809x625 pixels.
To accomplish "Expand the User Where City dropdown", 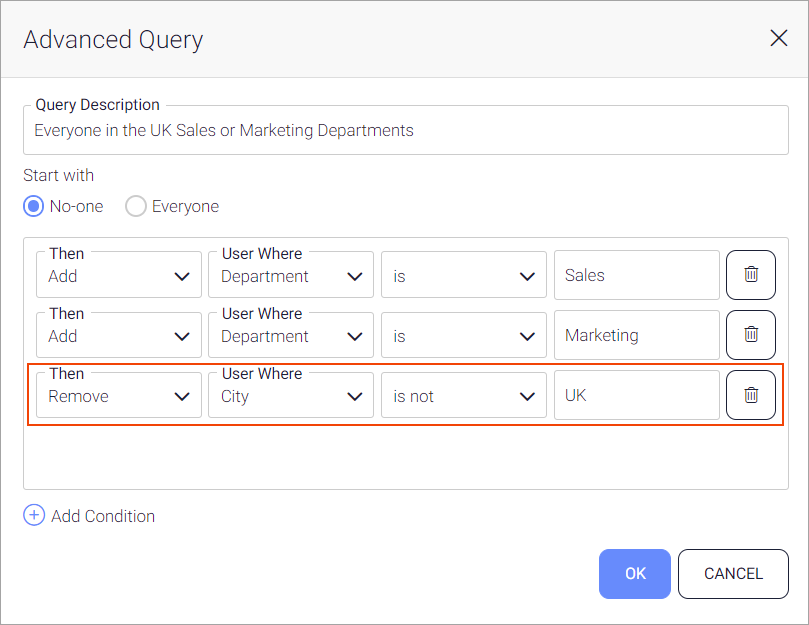I will 291,396.
